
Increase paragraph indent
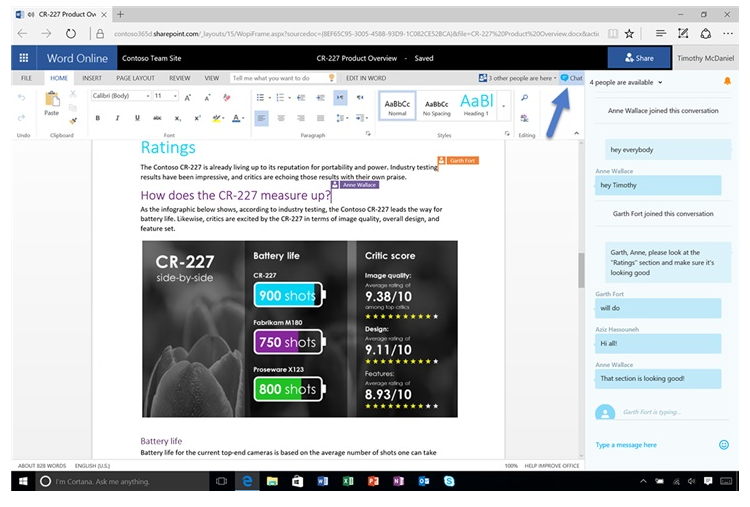(x=320, y=98)
